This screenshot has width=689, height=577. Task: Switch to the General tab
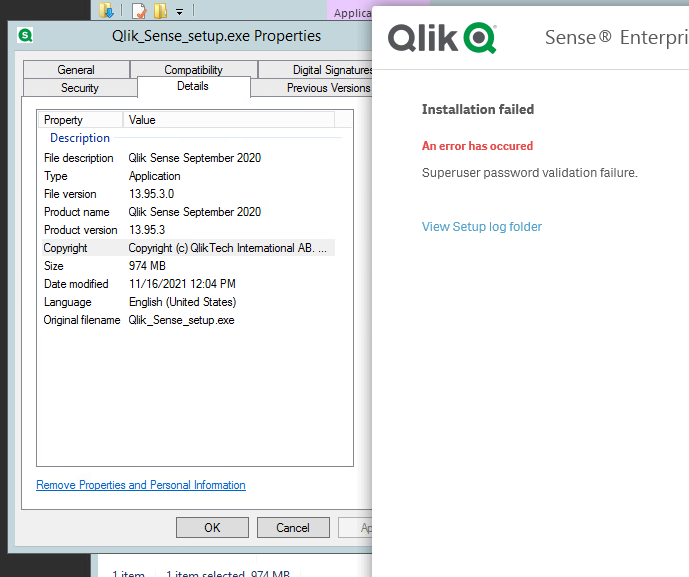click(76, 70)
